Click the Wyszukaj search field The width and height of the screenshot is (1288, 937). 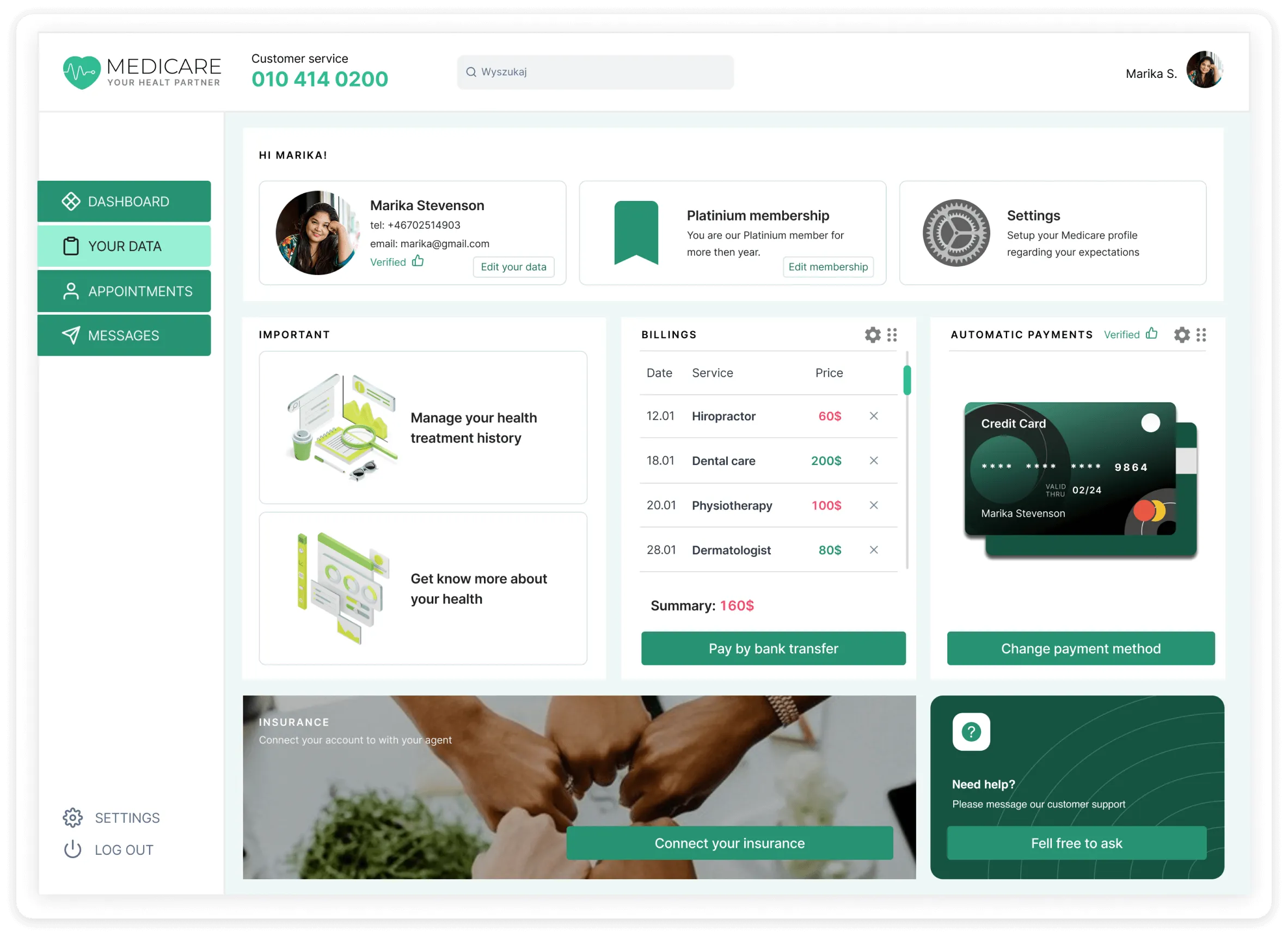(x=594, y=71)
